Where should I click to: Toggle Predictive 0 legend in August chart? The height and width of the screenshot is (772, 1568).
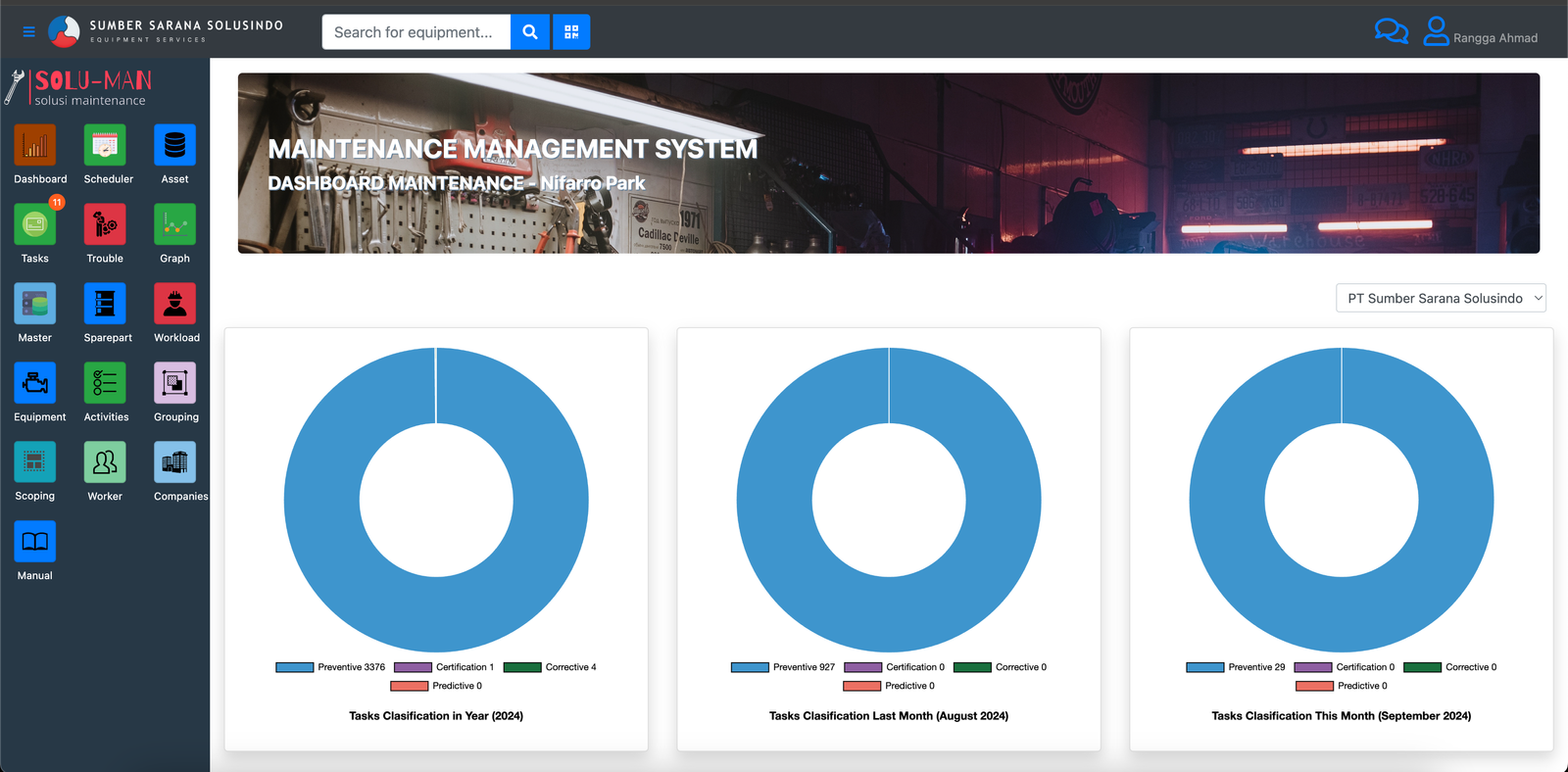pyautogui.click(x=889, y=686)
